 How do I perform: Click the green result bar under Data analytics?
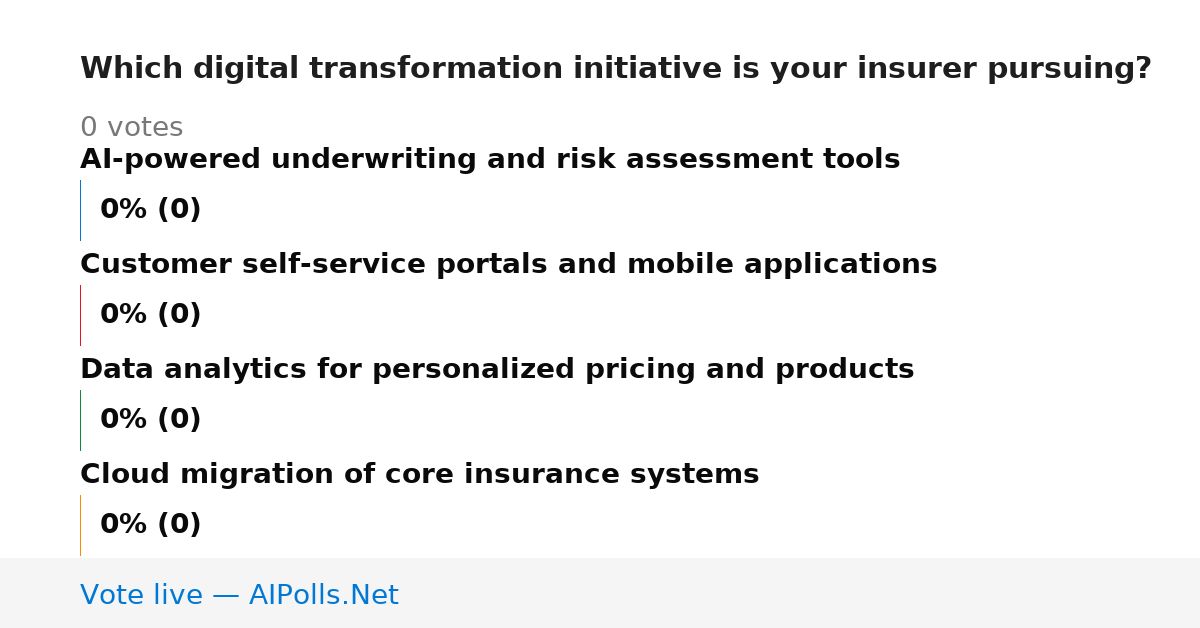(x=80, y=420)
